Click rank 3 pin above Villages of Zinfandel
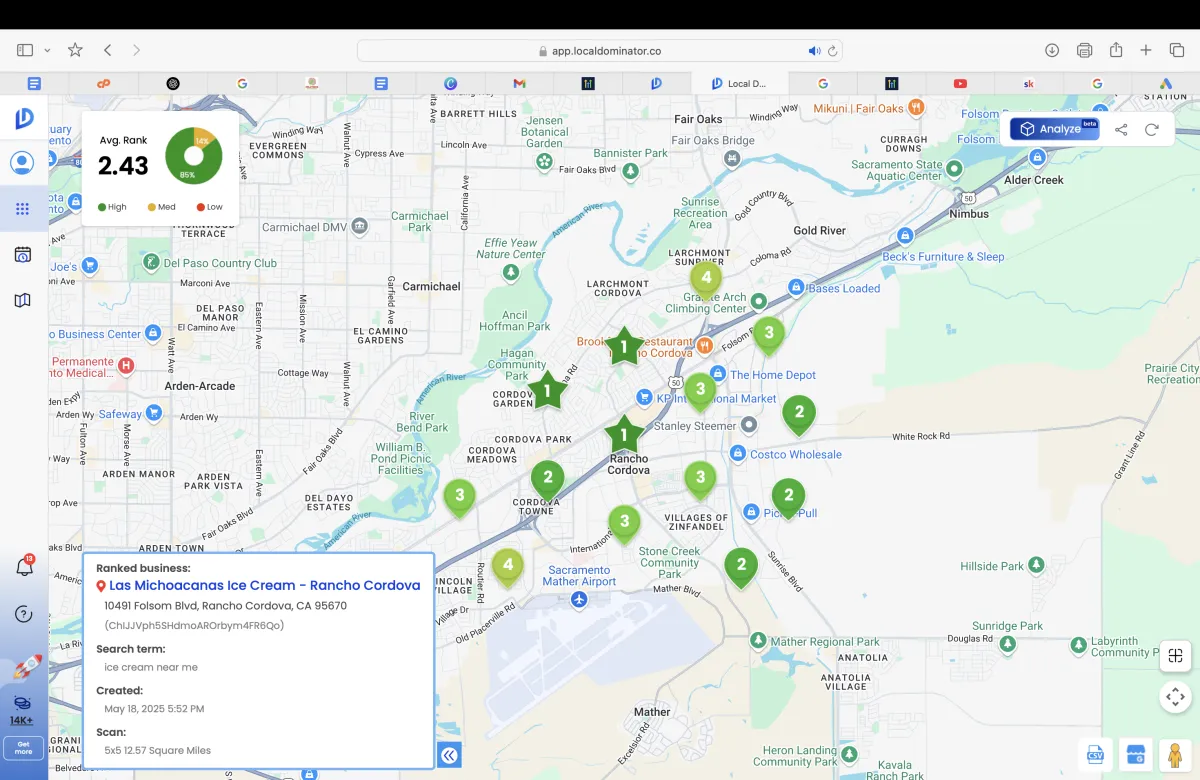Image resolution: width=1200 pixels, height=780 pixels. pos(700,480)
